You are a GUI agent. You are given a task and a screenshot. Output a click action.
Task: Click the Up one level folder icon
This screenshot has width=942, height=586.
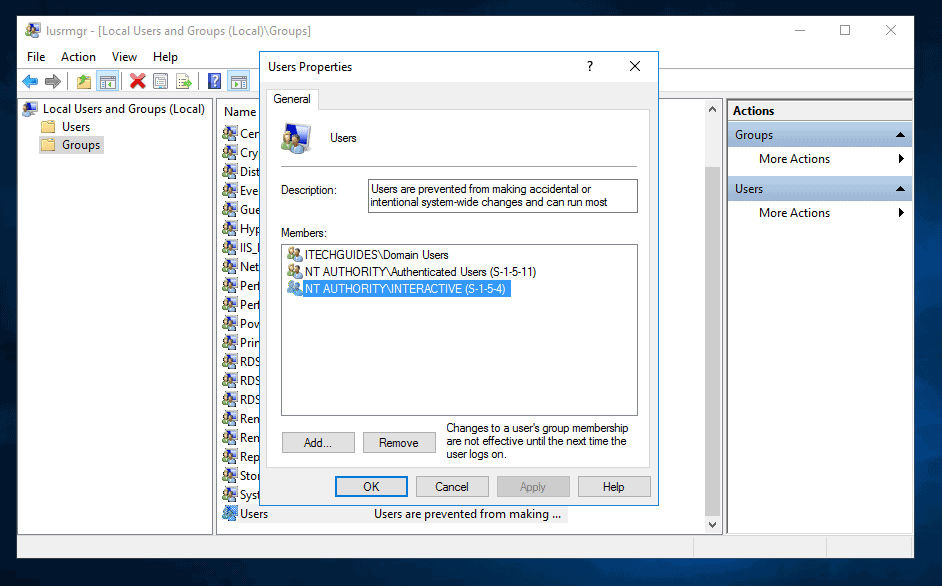click(84, 81)
